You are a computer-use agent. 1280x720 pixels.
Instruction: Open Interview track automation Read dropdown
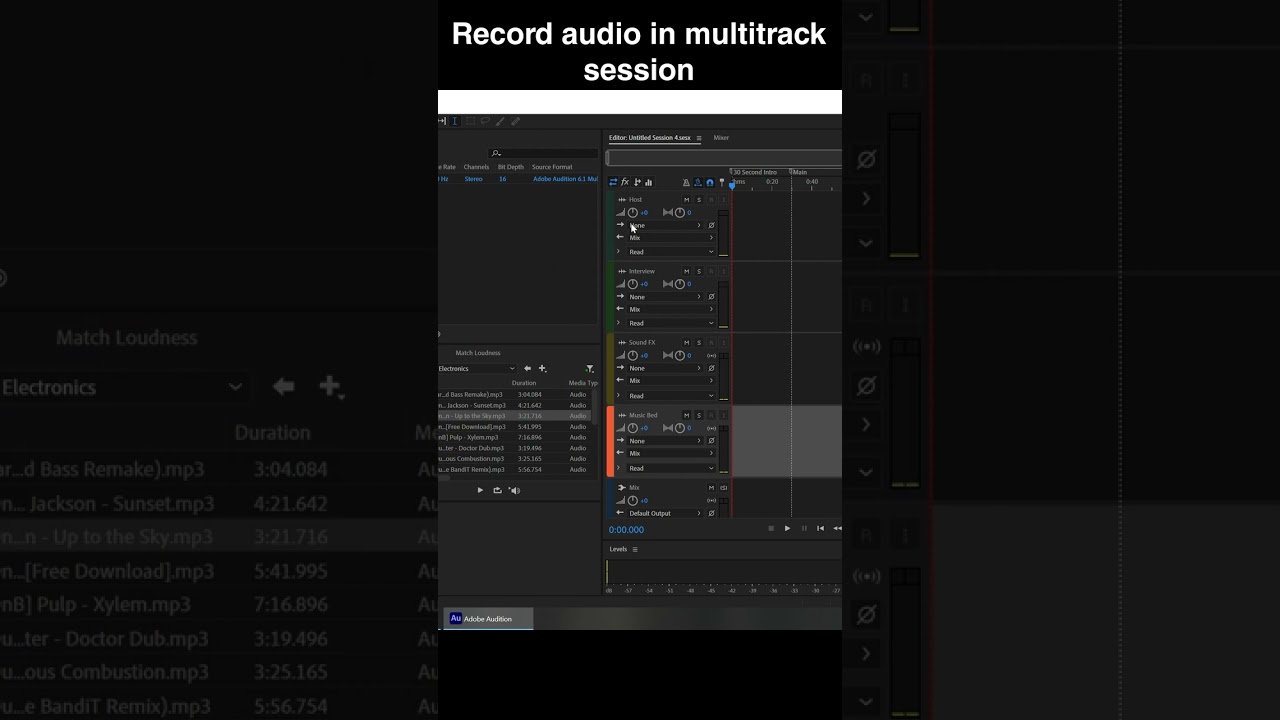671,323
